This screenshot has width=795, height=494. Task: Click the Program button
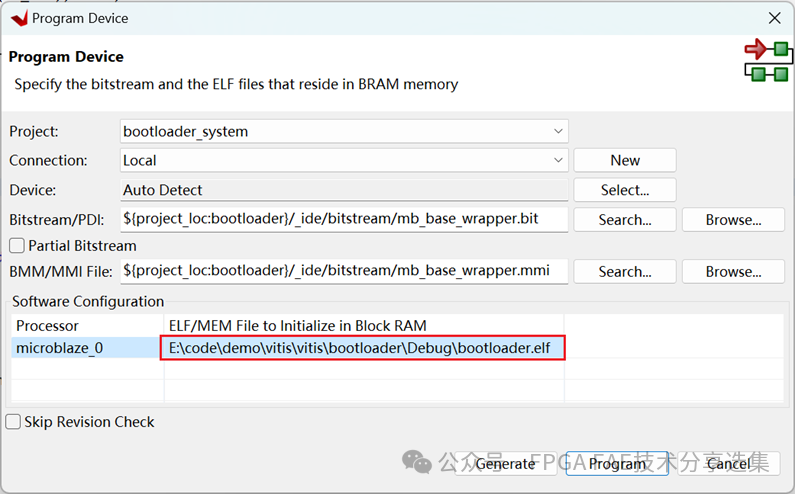[x=617, y=463]
